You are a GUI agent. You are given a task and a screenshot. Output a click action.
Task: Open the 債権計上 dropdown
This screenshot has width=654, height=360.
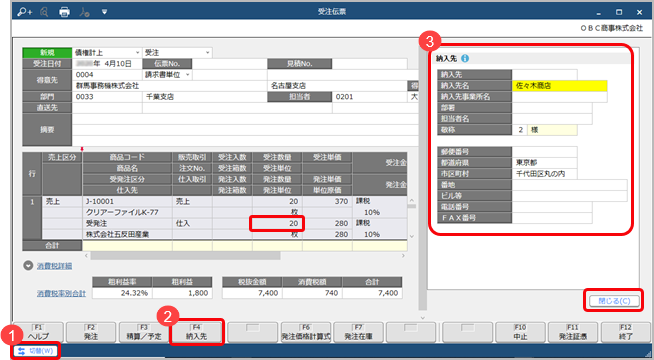[x=107, y=53]
